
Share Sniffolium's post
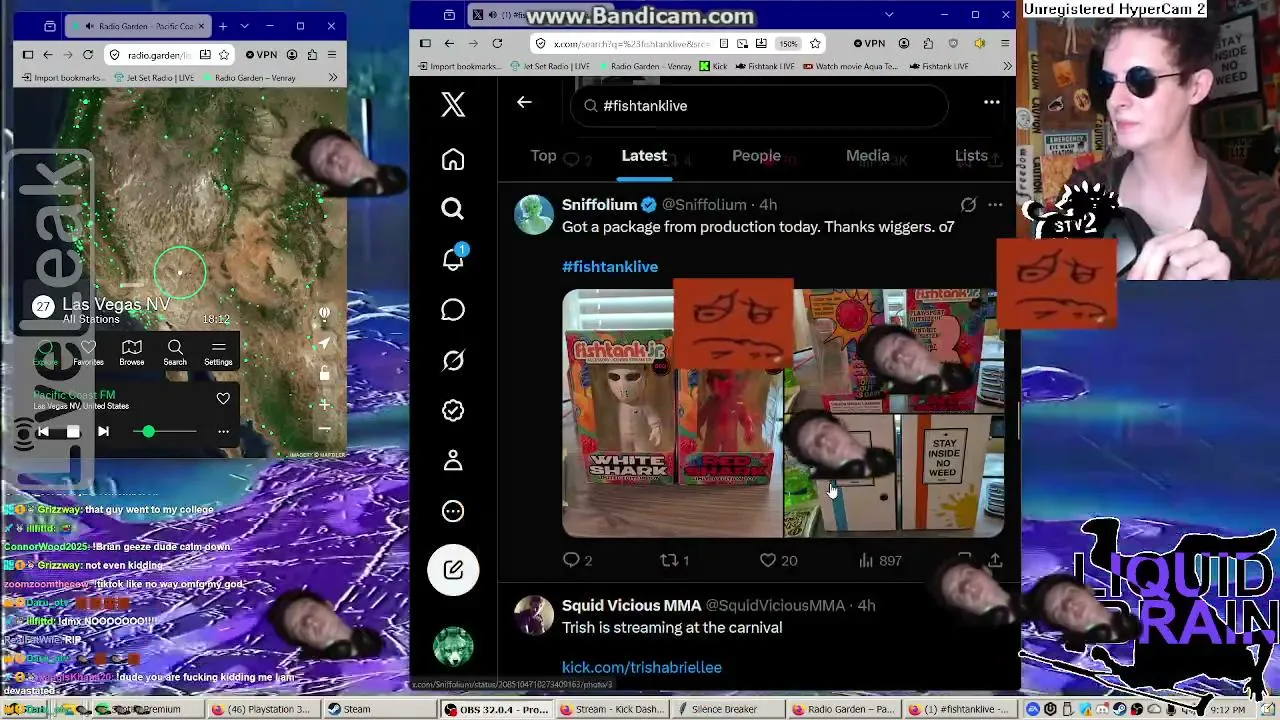tap(995, 561)
